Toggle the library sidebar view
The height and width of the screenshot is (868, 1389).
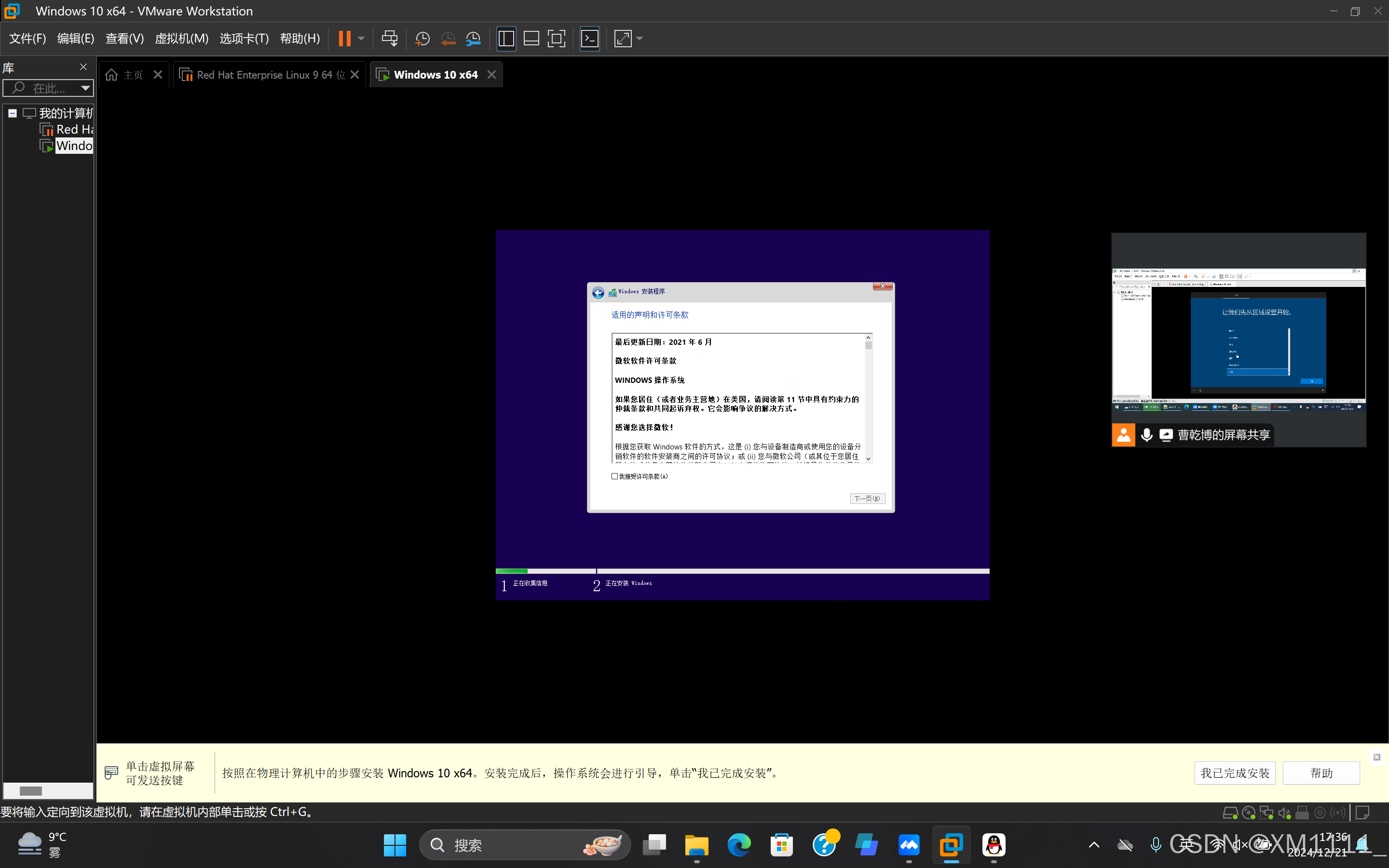point(506,39)
